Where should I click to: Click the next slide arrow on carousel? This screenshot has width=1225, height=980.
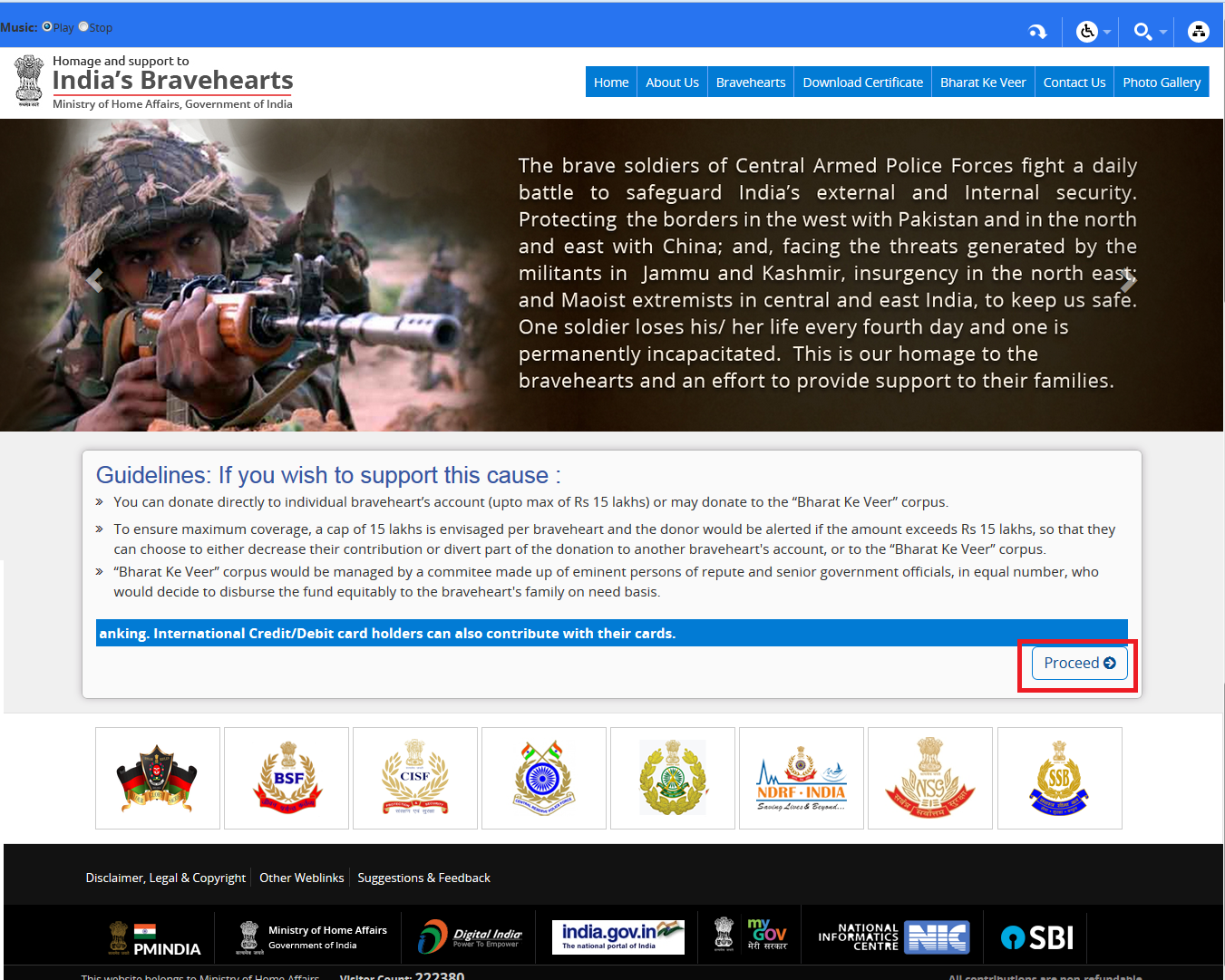pos(1128,279)
